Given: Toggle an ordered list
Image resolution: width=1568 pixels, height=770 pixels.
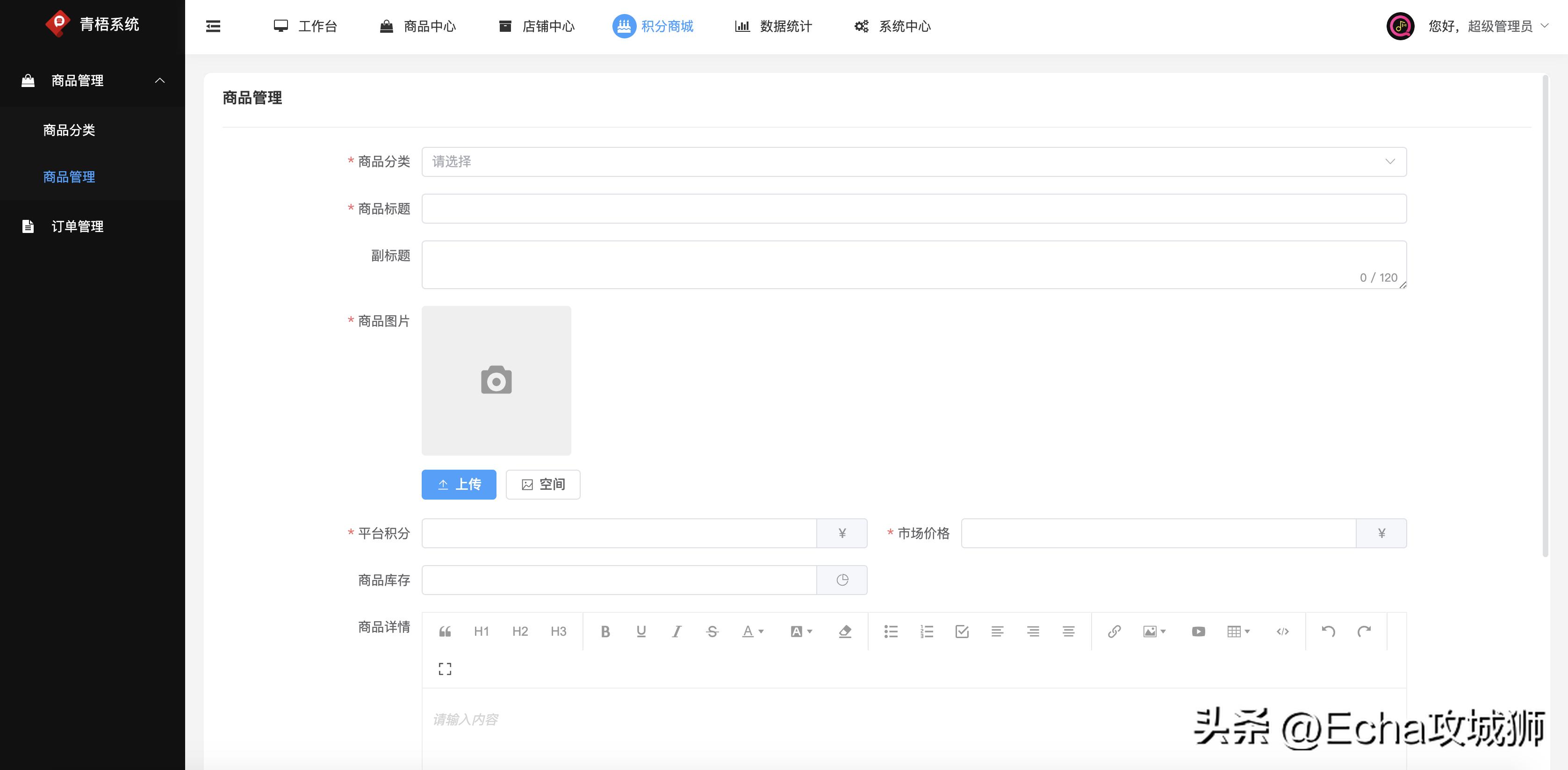Looking at the screenshot, I should point(927,631).
